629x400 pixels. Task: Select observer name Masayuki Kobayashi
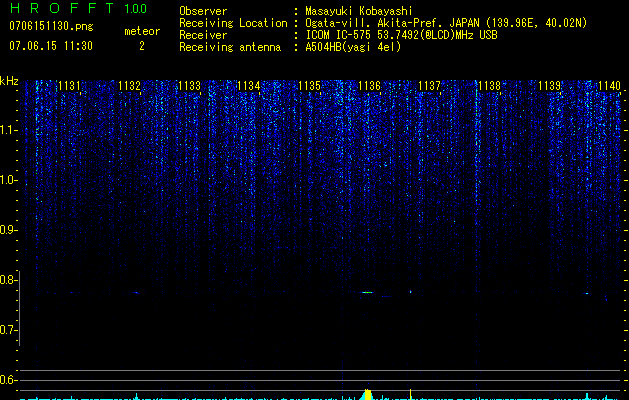359,11
